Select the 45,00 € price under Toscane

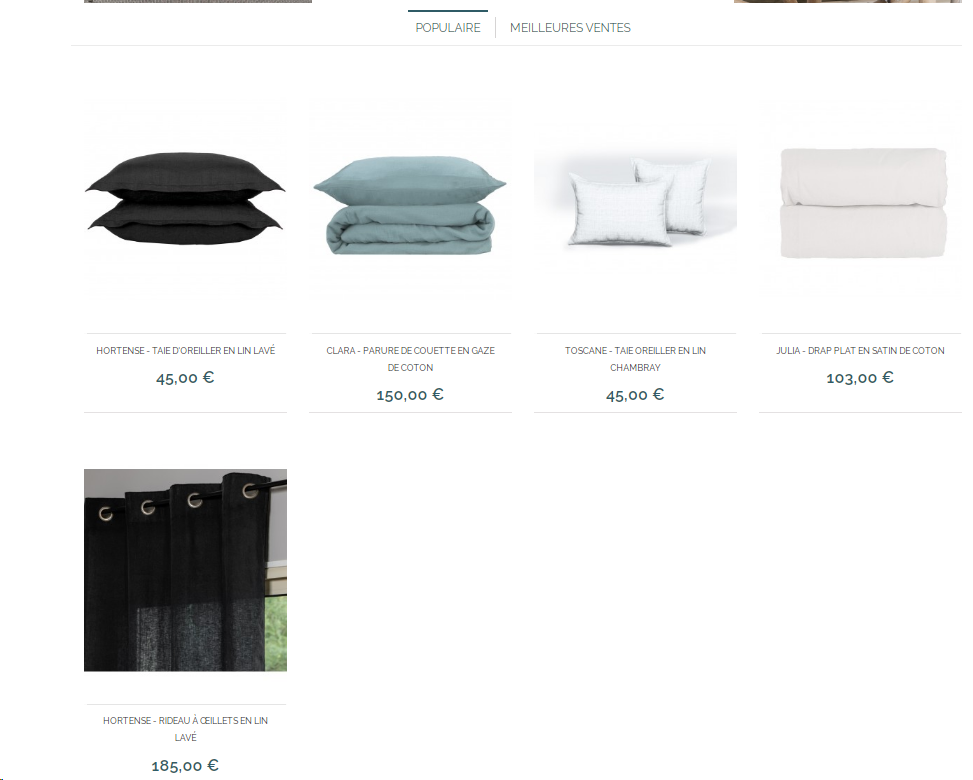635,395
